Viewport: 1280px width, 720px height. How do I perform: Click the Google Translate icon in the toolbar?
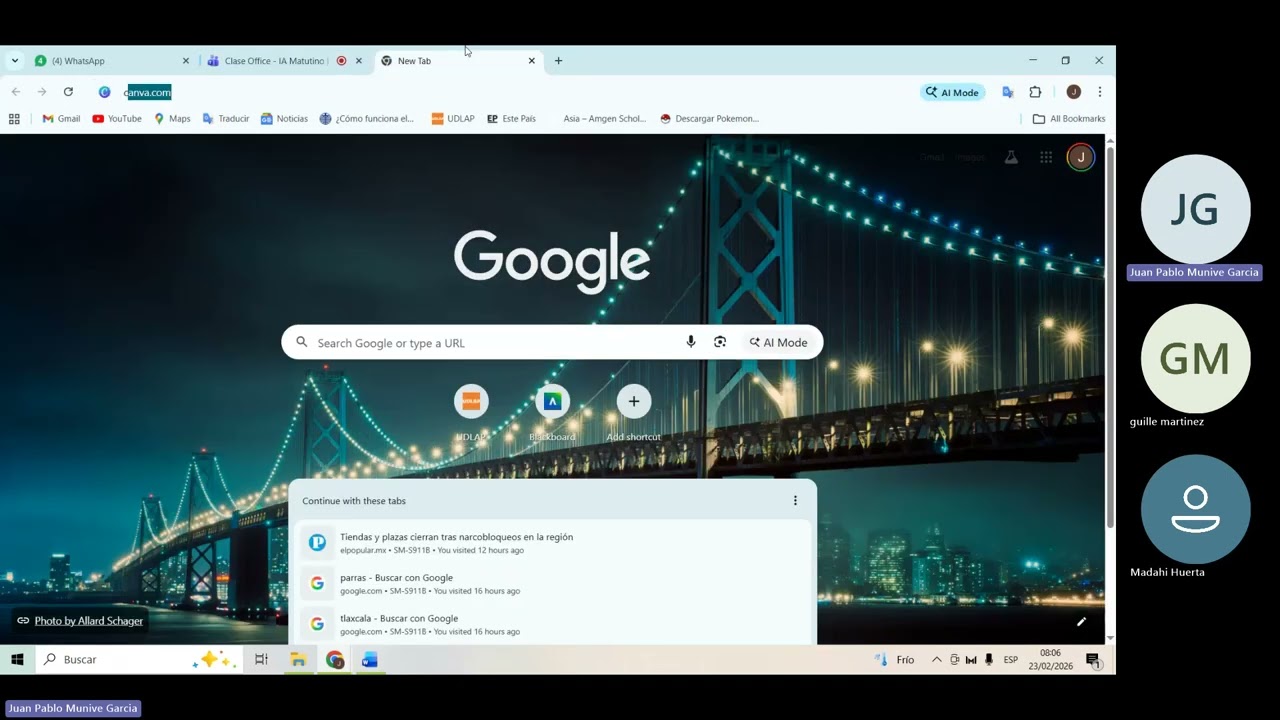click(x=1008, y=92)
